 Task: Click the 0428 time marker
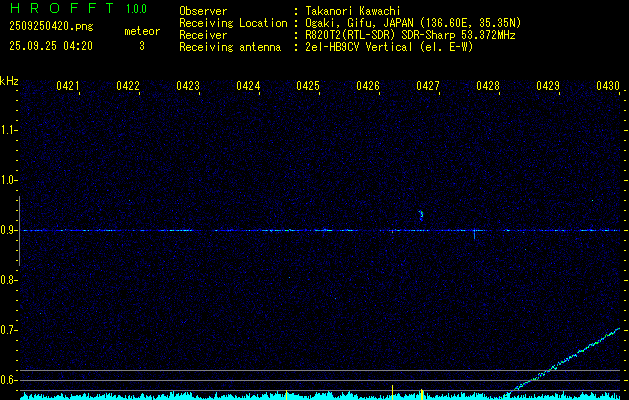[x=488, y=86]
